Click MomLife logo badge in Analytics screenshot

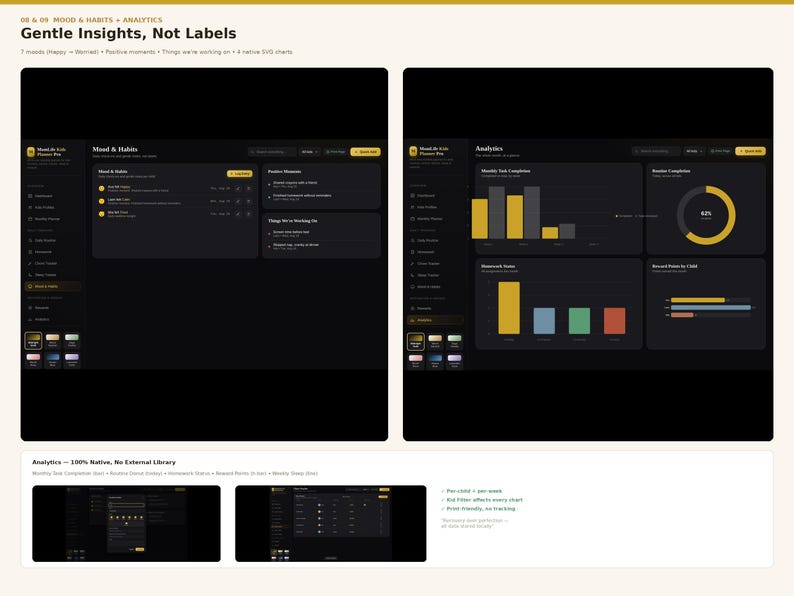[413, 150]
